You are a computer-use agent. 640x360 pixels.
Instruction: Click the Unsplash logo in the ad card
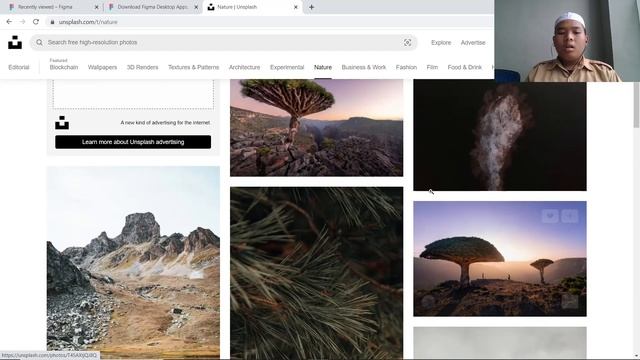point(62,122)
